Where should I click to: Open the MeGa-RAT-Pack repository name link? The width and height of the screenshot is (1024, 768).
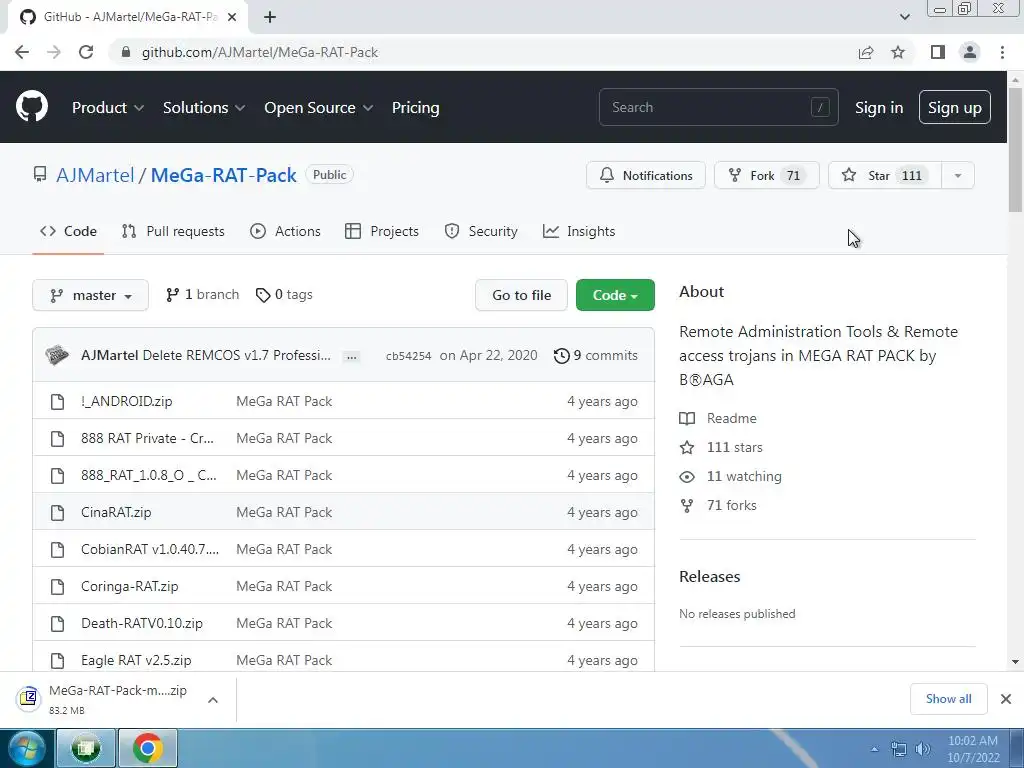point(223,175)
